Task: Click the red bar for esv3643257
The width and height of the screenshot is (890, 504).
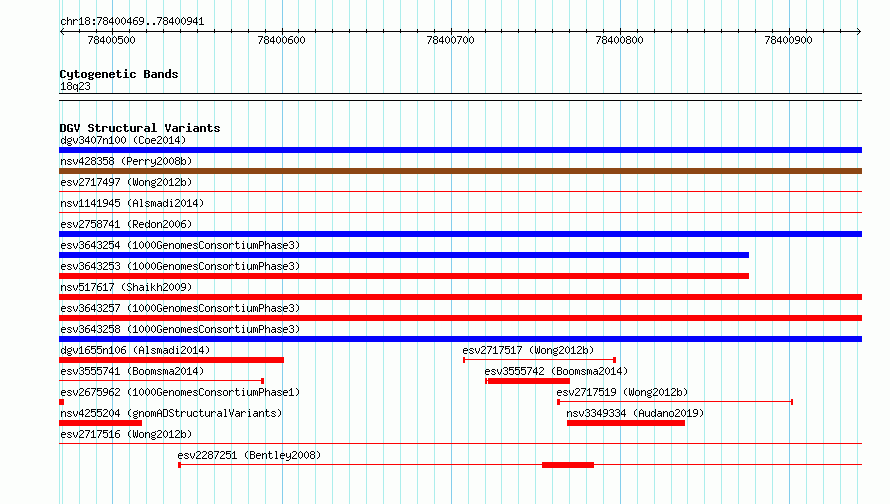Action: pyautogui.click(x=460, y=318)
